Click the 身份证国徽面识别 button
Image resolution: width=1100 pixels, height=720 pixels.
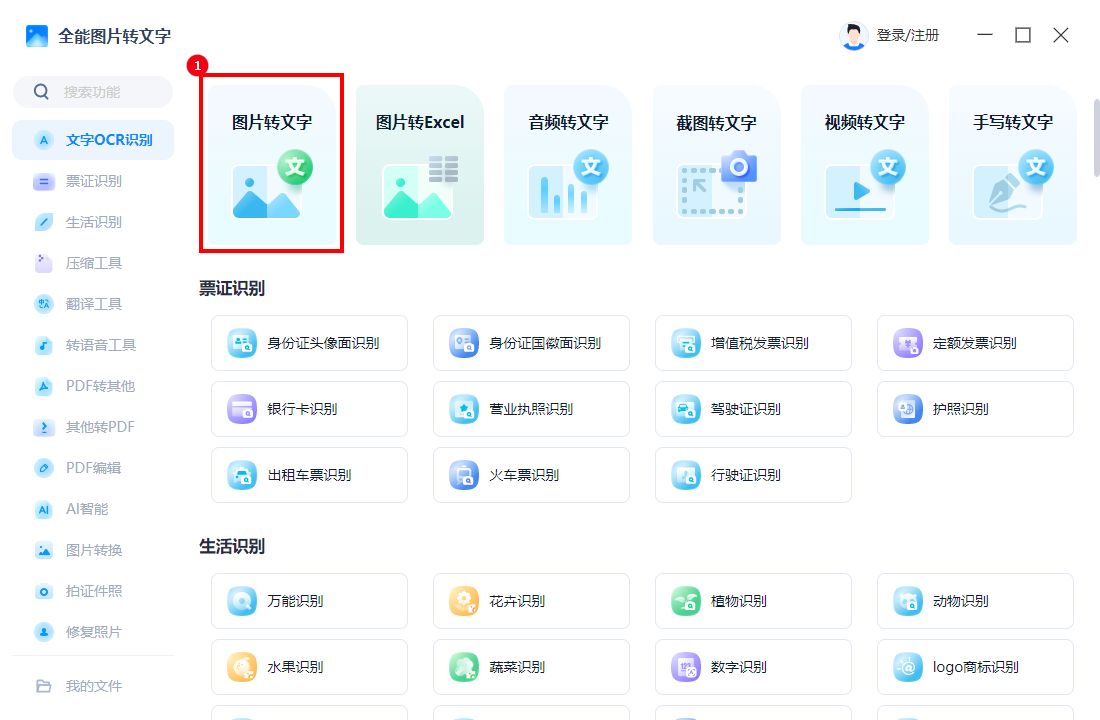[531, 343]
